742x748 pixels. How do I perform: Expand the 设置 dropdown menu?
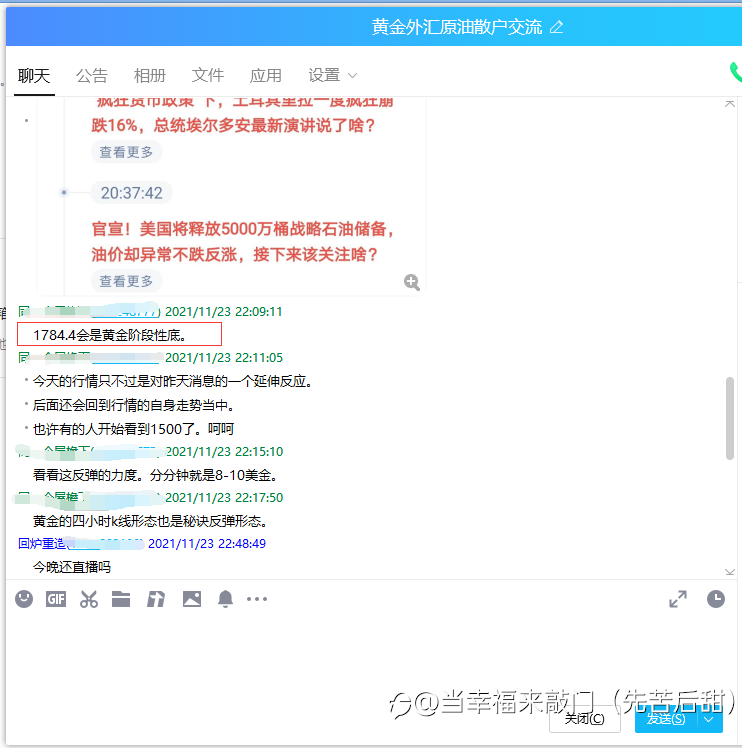[x=332, y=75]
